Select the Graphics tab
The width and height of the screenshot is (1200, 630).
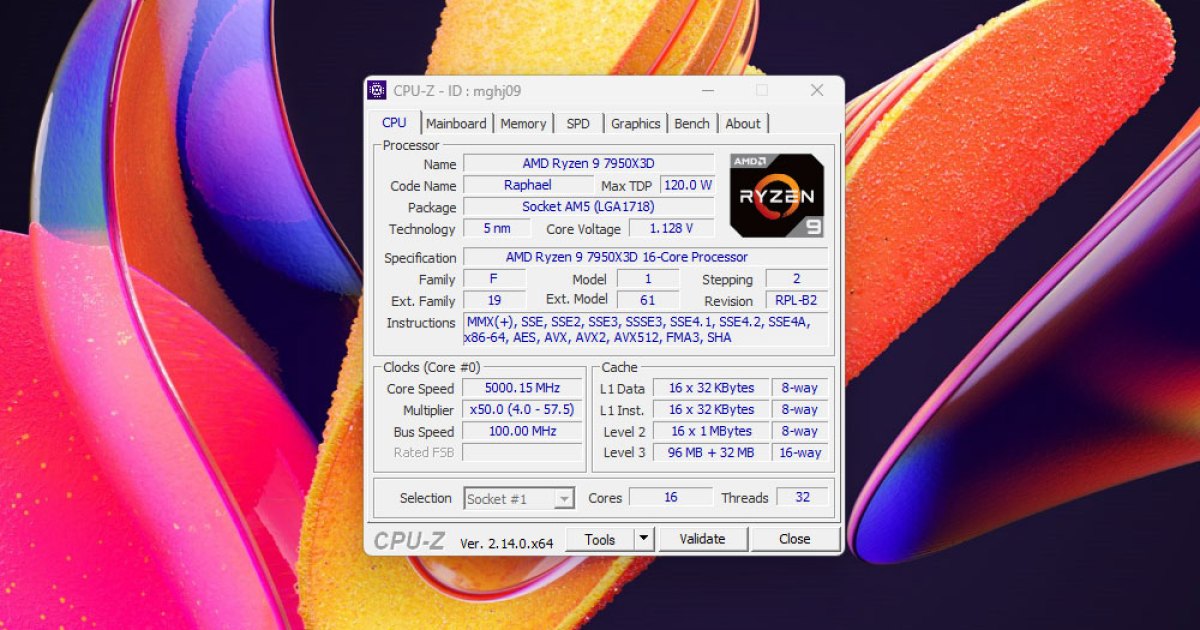636,124
